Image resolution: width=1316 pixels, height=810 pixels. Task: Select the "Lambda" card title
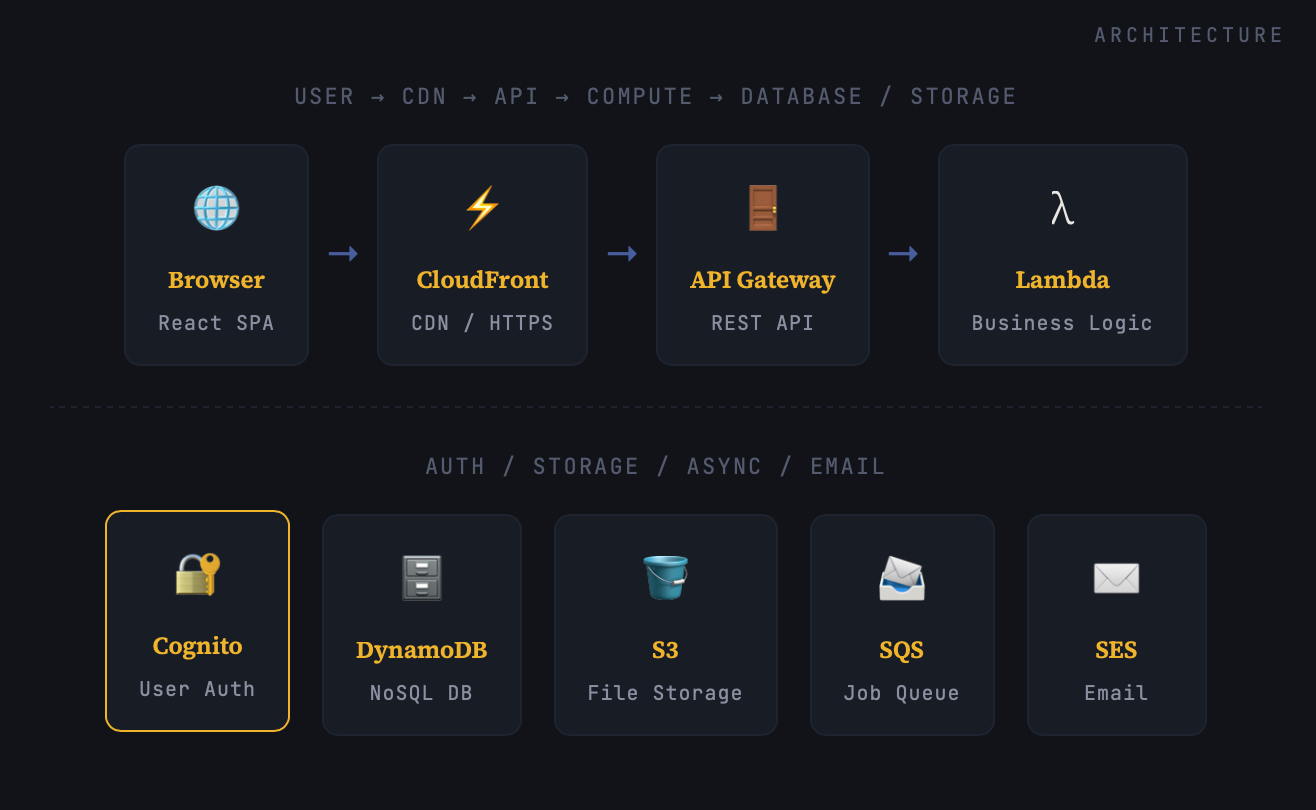point(1062,280)
